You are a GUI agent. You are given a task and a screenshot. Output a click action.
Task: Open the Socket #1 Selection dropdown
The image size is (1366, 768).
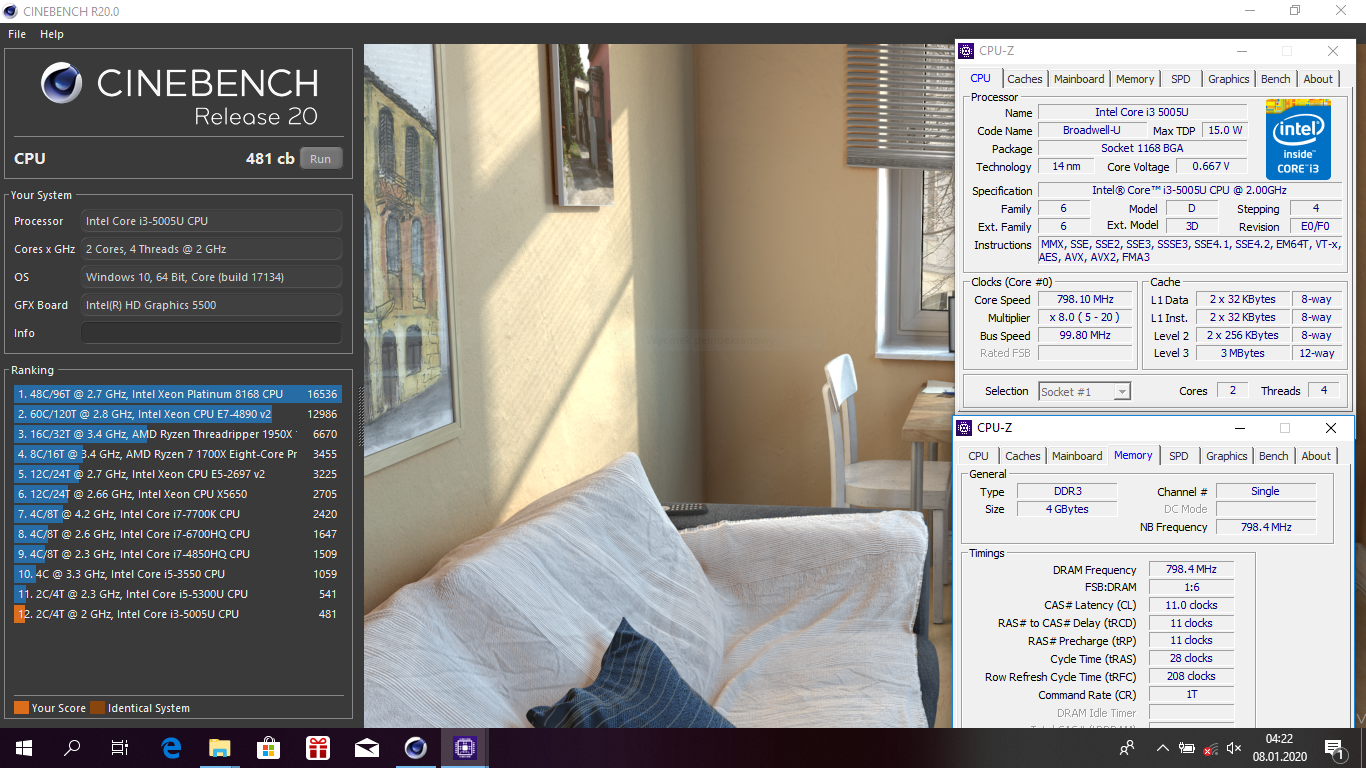1085,392
